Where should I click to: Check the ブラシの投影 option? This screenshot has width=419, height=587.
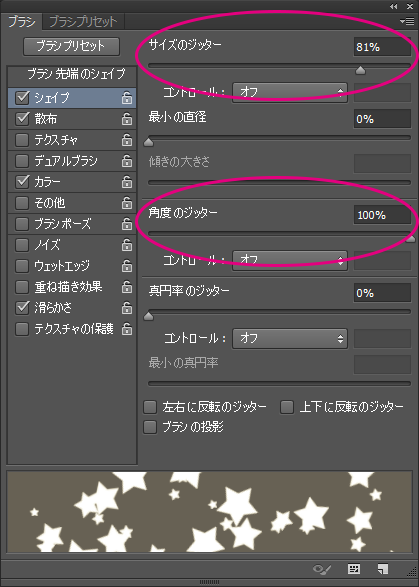click(150, 427)
